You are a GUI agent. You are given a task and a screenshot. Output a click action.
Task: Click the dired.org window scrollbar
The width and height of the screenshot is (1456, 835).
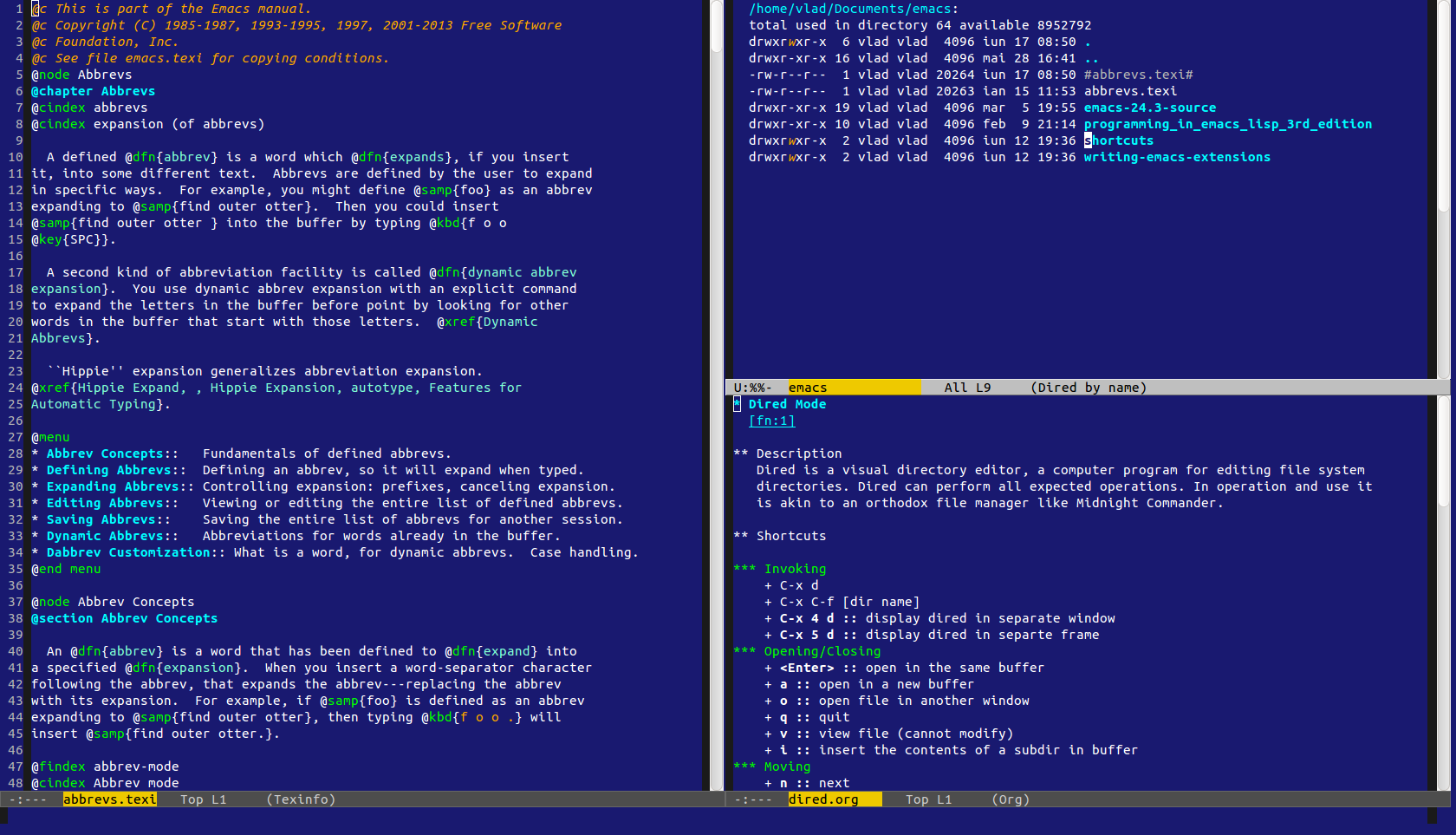1443,593
